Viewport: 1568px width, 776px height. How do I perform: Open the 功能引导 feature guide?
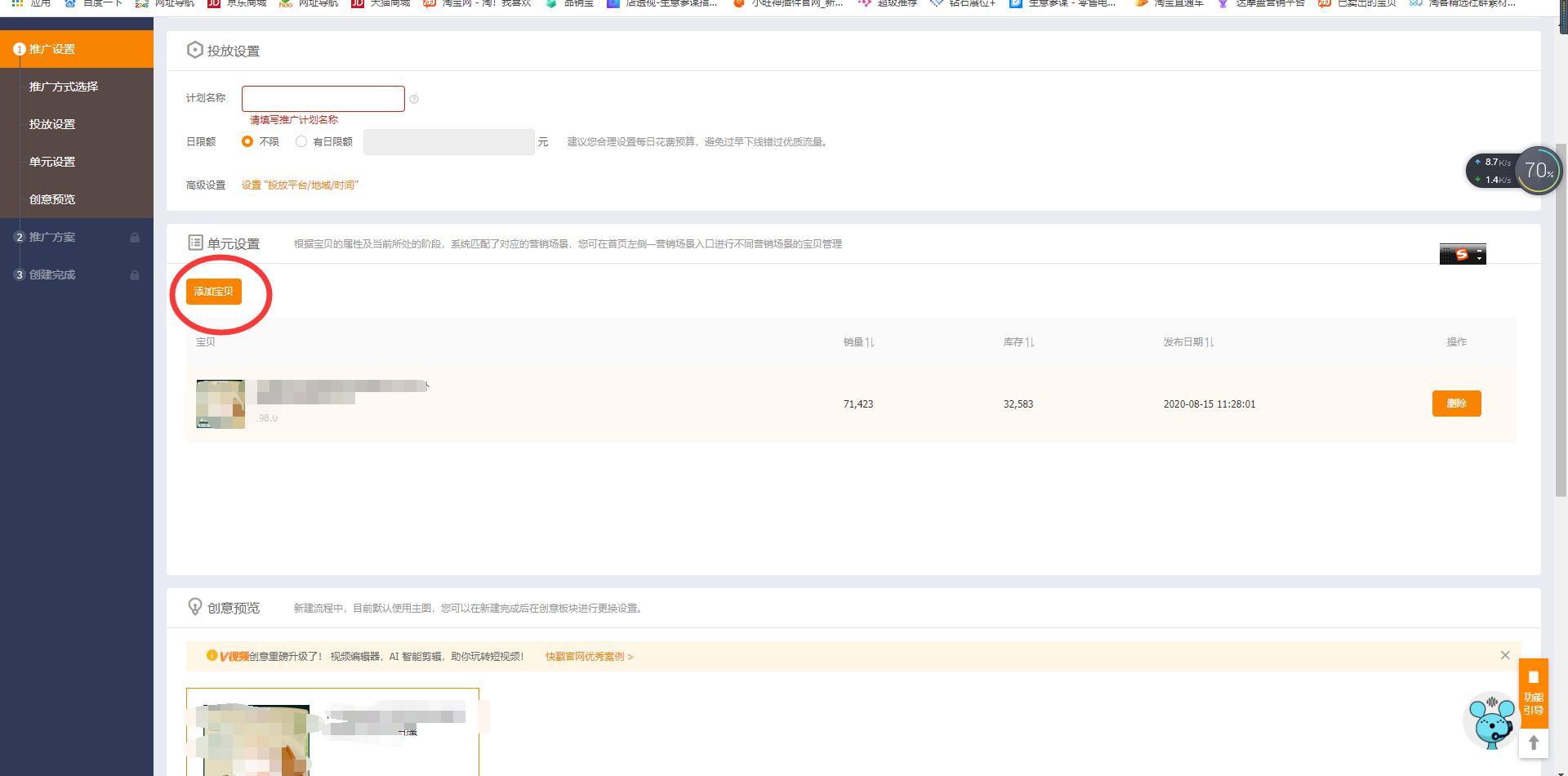[x=1534, y=693]
